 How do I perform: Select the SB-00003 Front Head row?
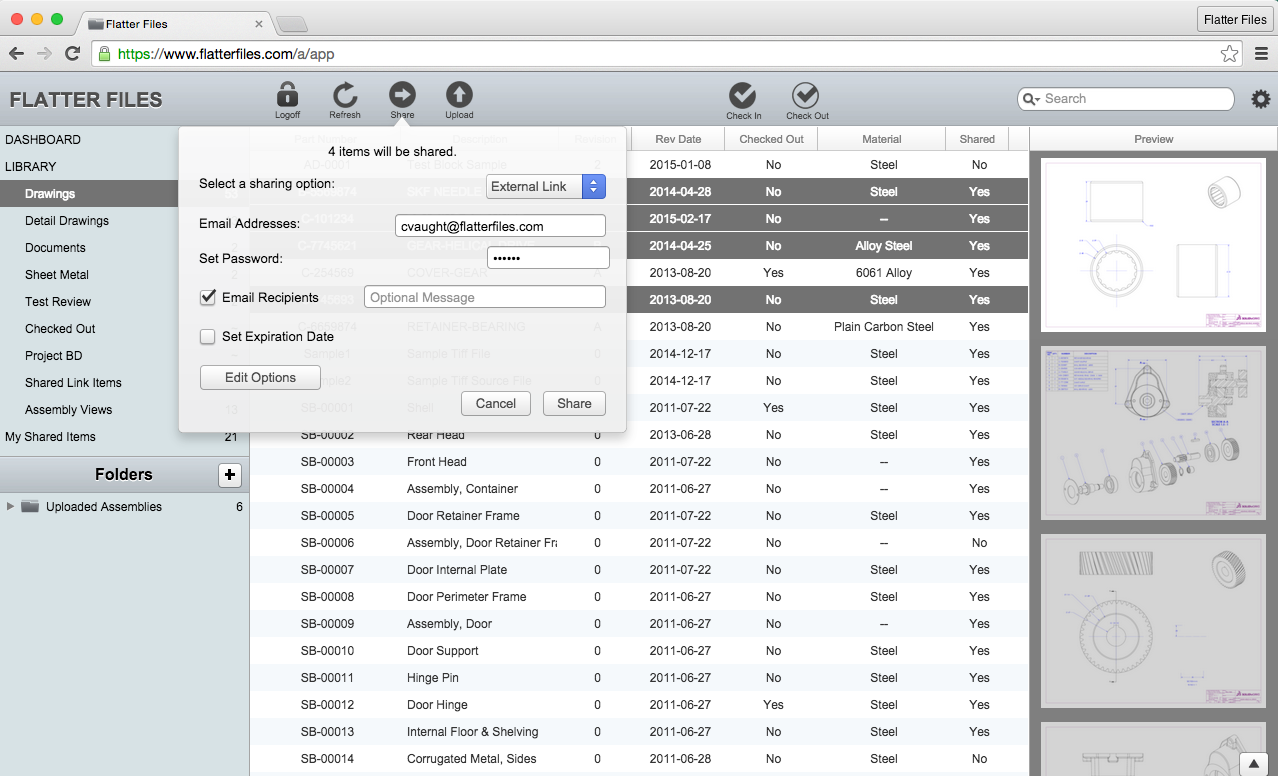pyautogui.click(x=639, y=462)
